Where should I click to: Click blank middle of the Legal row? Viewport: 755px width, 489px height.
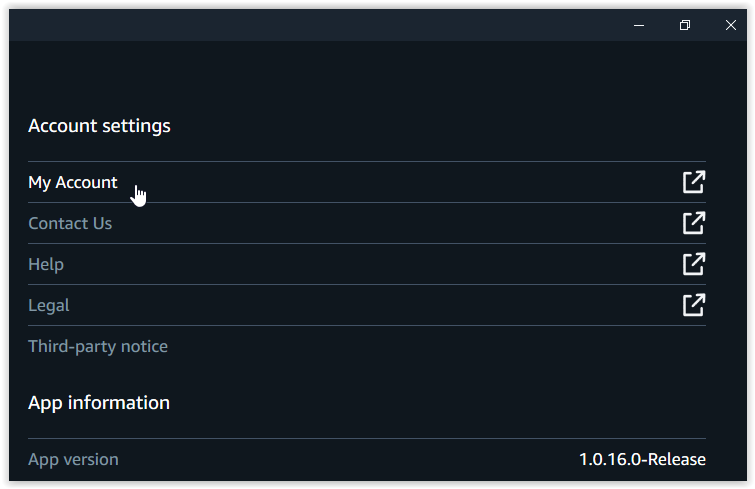click(370, 305)
